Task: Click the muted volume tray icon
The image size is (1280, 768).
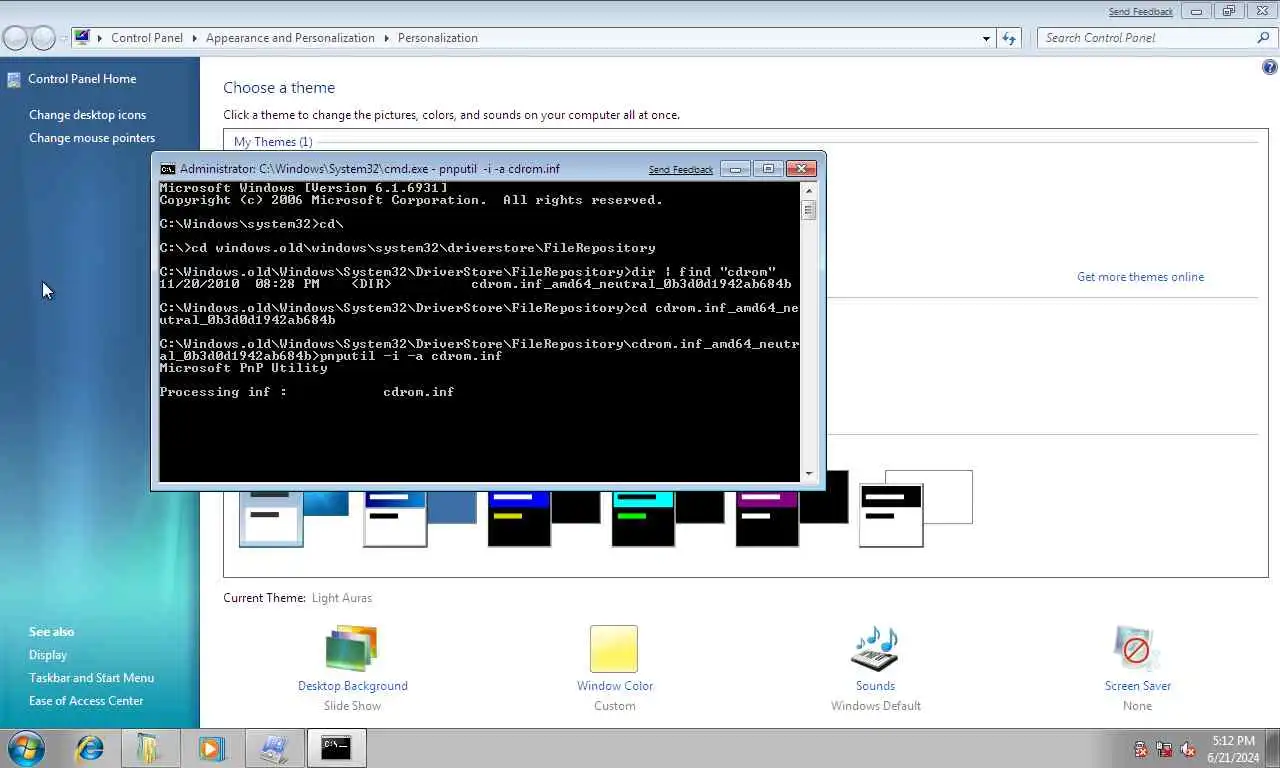Action: (1188, 749)
